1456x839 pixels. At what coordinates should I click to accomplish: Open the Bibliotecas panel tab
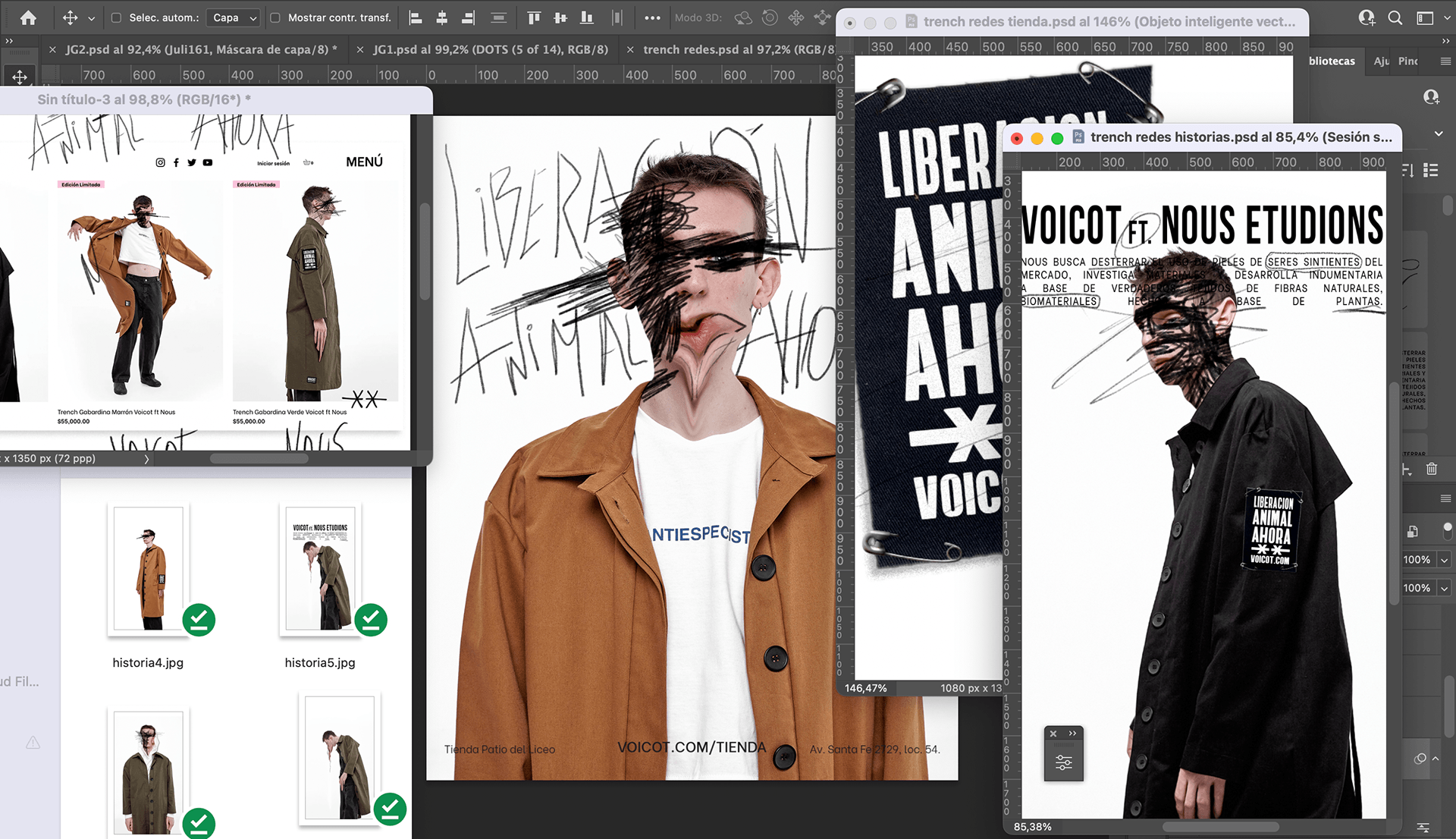tap(1332, 61)
